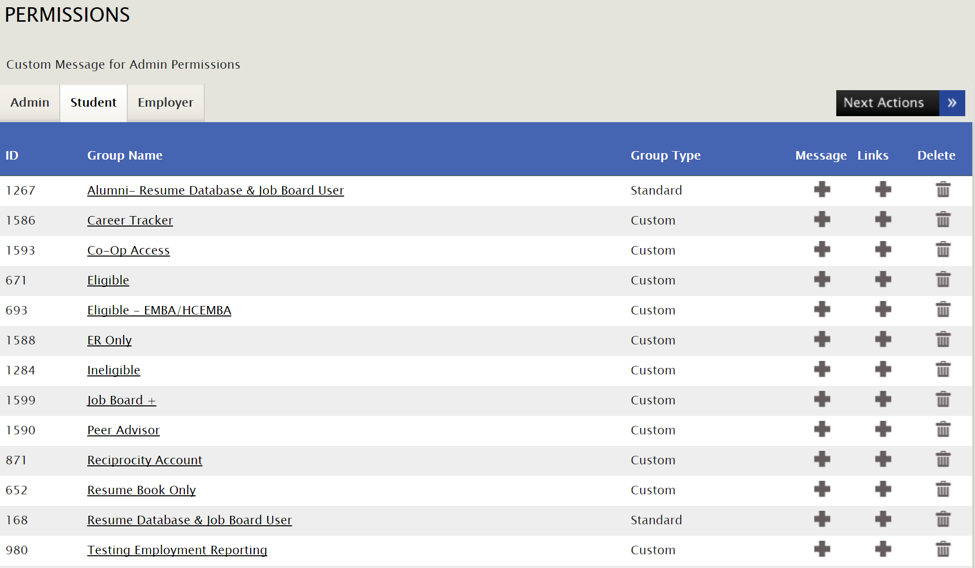Add links for Resume Book Only group
This screenshot has height=568, width=975.
click(883, 489)
